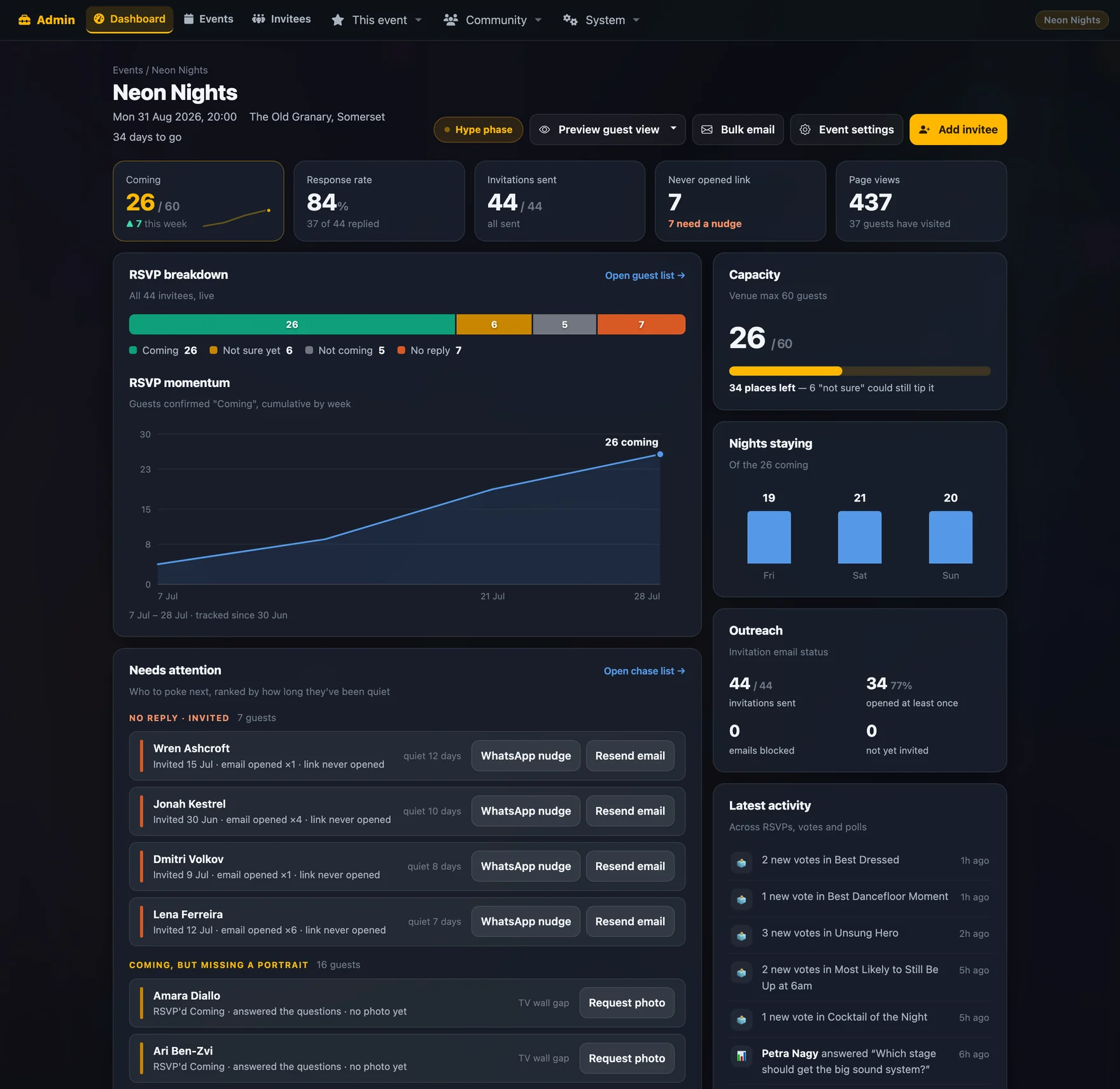Screen dimensions: 1120x1089
Task: Click the arrow icon in Open chase list
Action: (x=682, y=671)
